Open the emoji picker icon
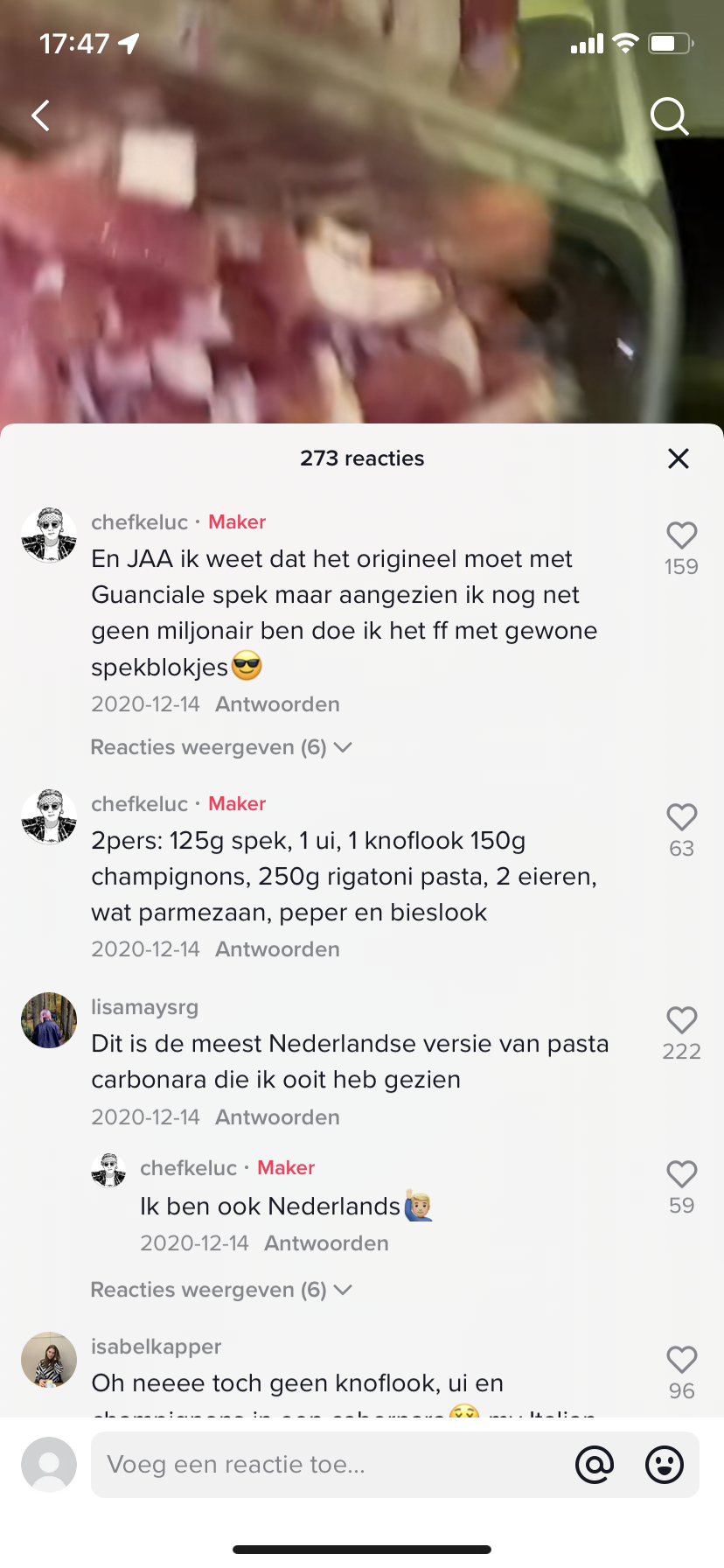The image size is (724, 1568). click(x=665, y=1464)
